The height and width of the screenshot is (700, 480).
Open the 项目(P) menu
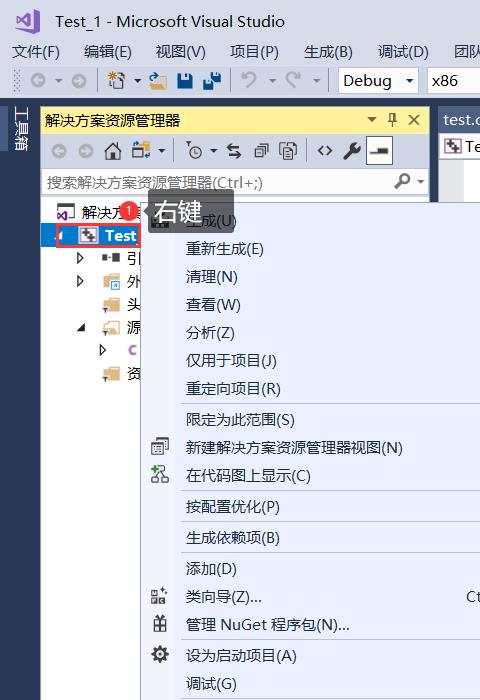pos(254,52)
